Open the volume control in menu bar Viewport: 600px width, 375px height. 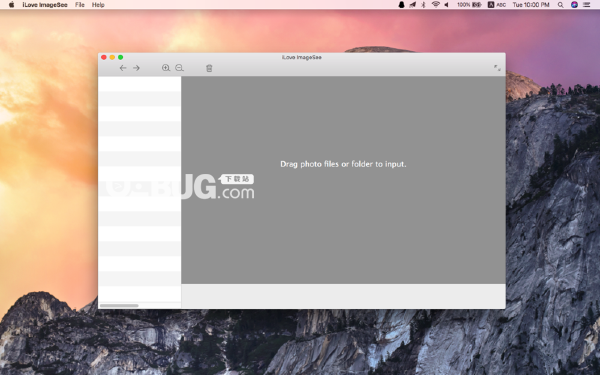tap(446, 5)
